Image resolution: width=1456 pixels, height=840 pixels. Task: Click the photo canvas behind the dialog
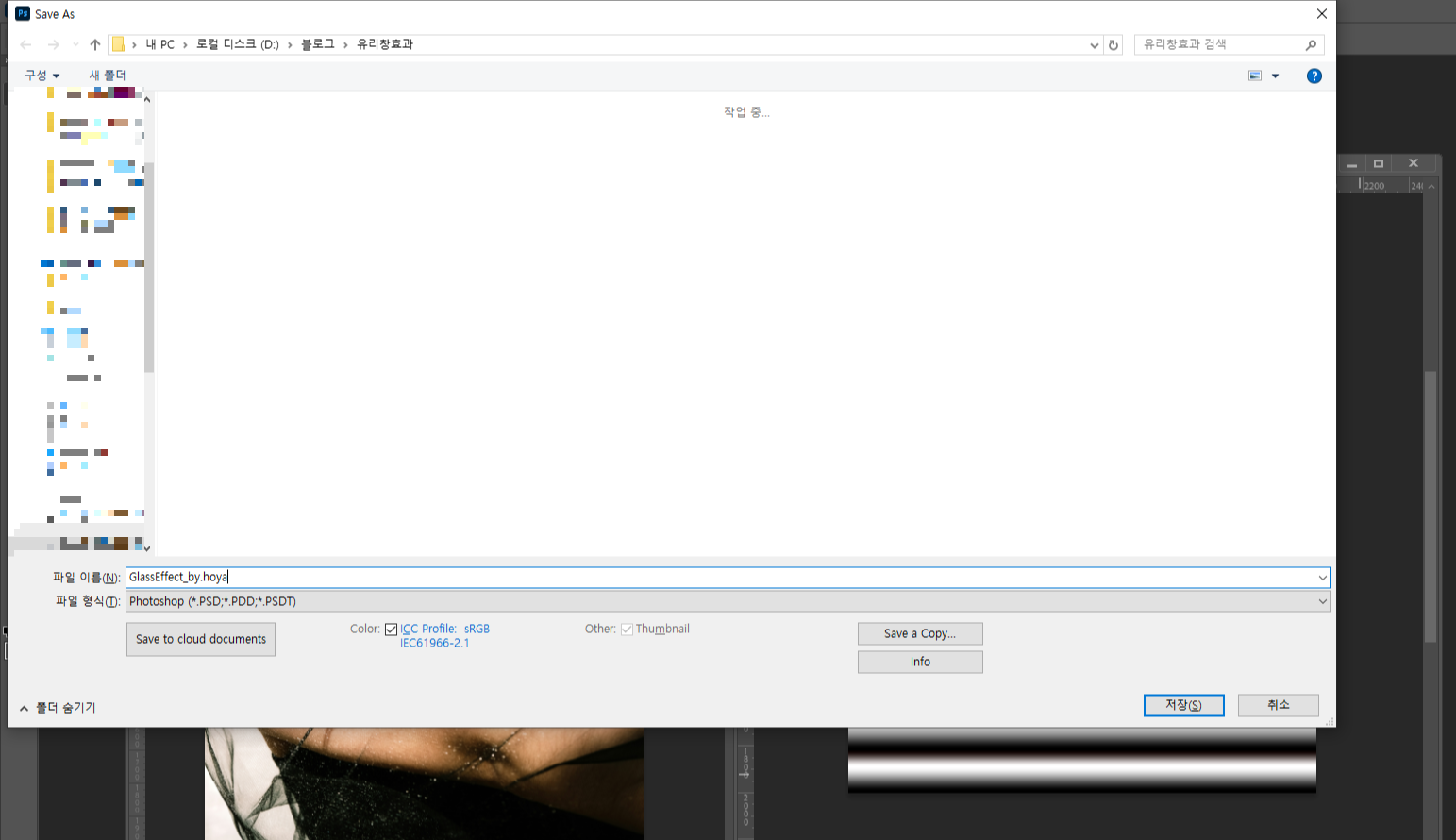[x=424, y=783]
